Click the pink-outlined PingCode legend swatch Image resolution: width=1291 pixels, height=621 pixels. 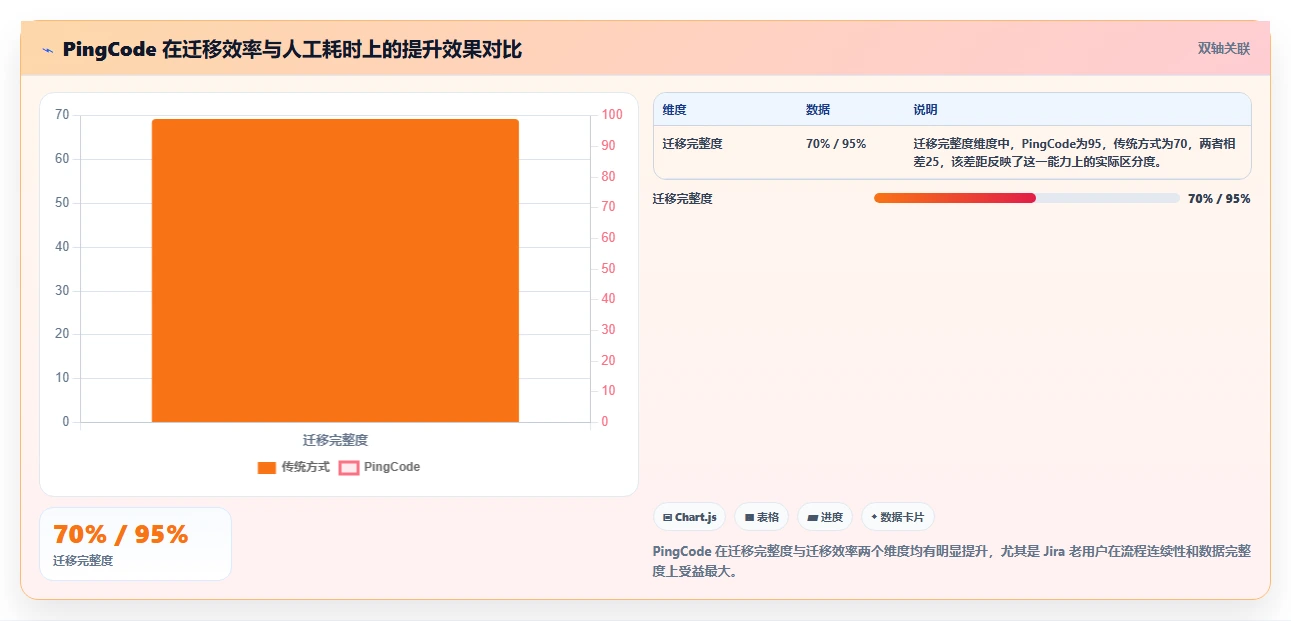(x=349, y=467)
